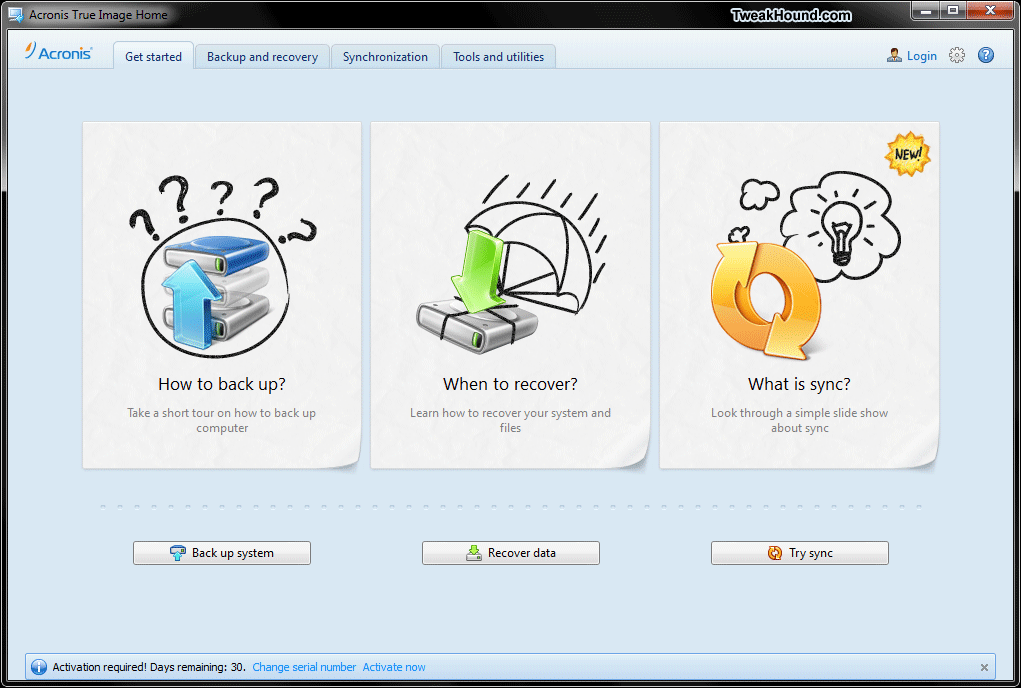Click the Change serial number link

pyautogui.click(x=304, y=667)
